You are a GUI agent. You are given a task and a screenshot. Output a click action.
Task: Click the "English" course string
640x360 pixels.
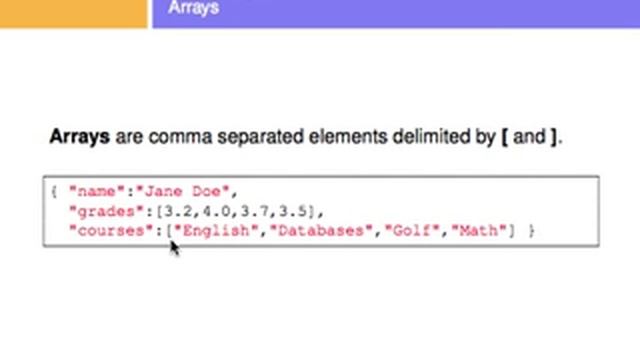click(x=216, y=231)
